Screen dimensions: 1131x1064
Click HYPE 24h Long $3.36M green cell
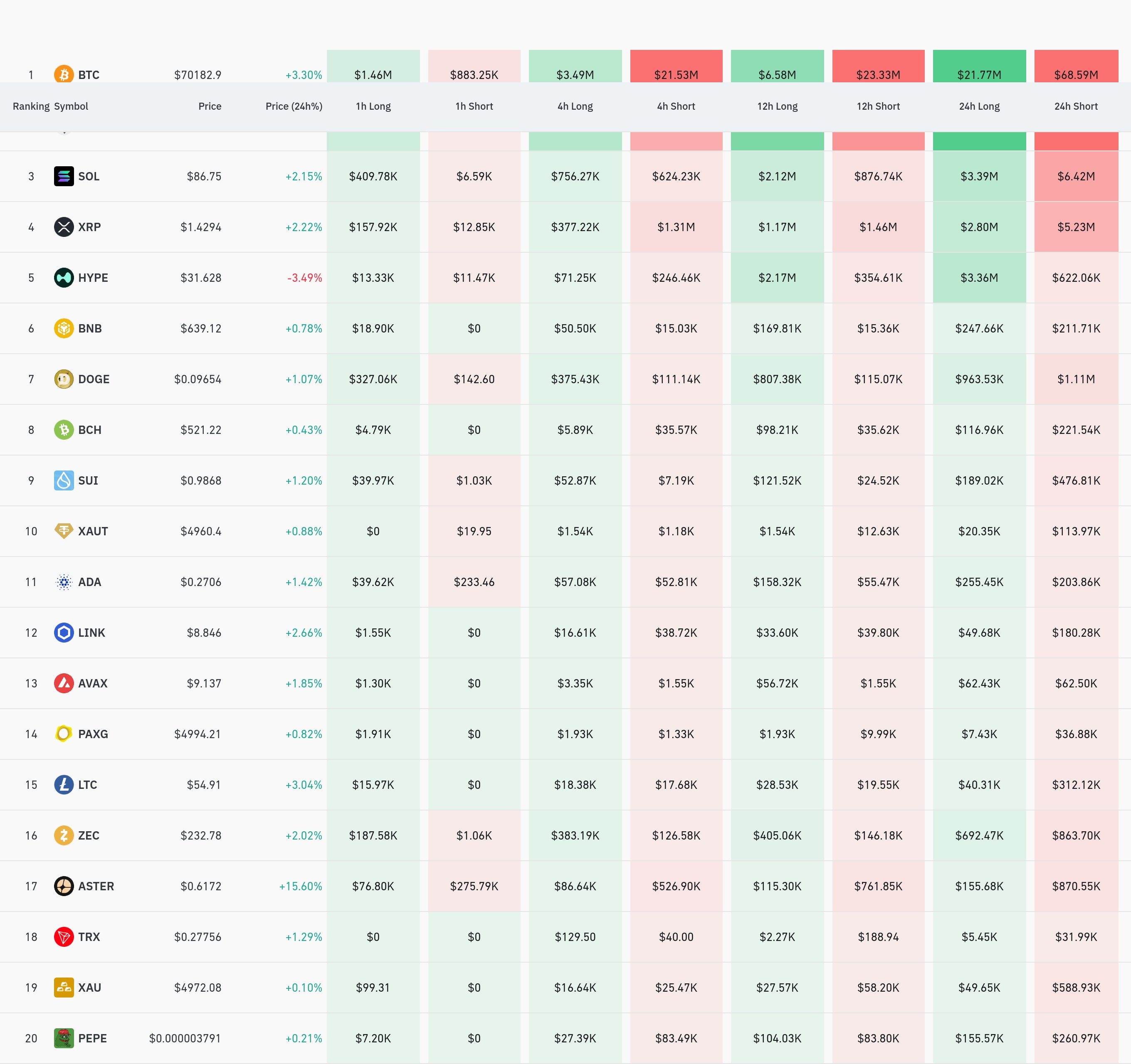978,278
